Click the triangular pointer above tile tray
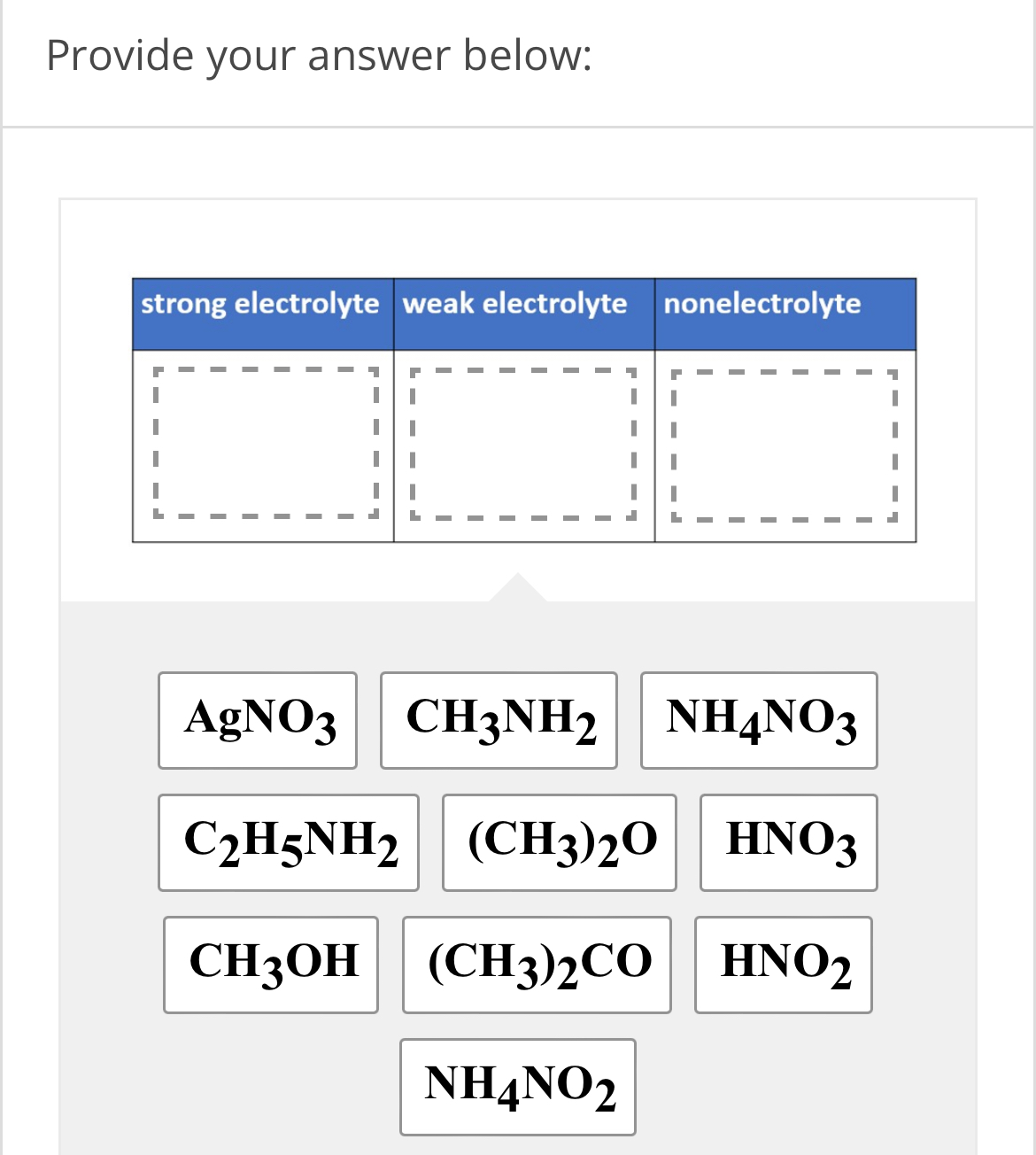 coord(518,588)
